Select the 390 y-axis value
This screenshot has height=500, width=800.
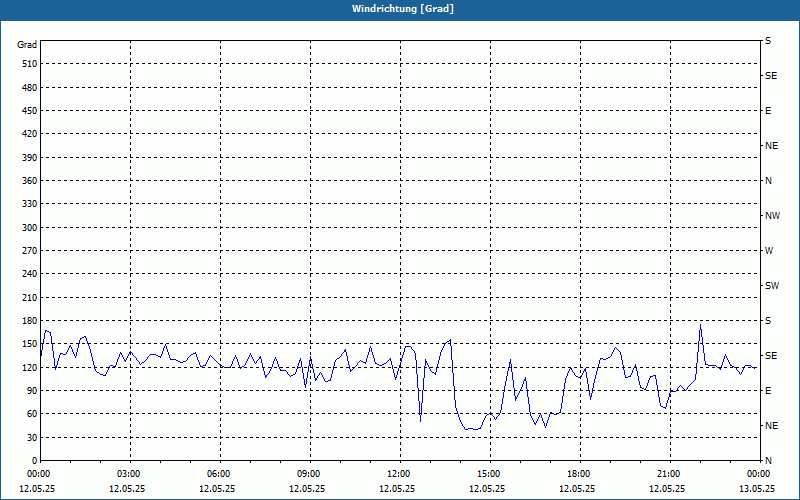point(30,158)
